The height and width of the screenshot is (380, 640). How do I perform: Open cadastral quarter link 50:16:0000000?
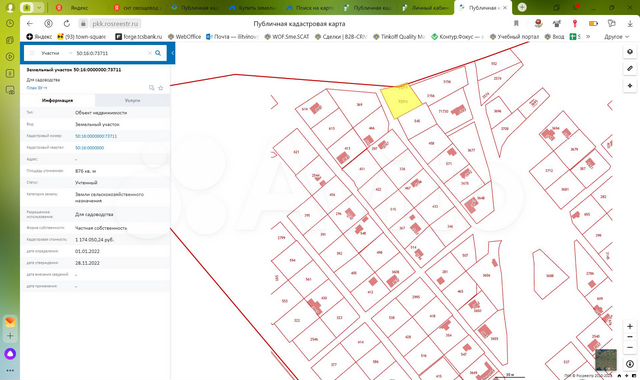(89, 148)
